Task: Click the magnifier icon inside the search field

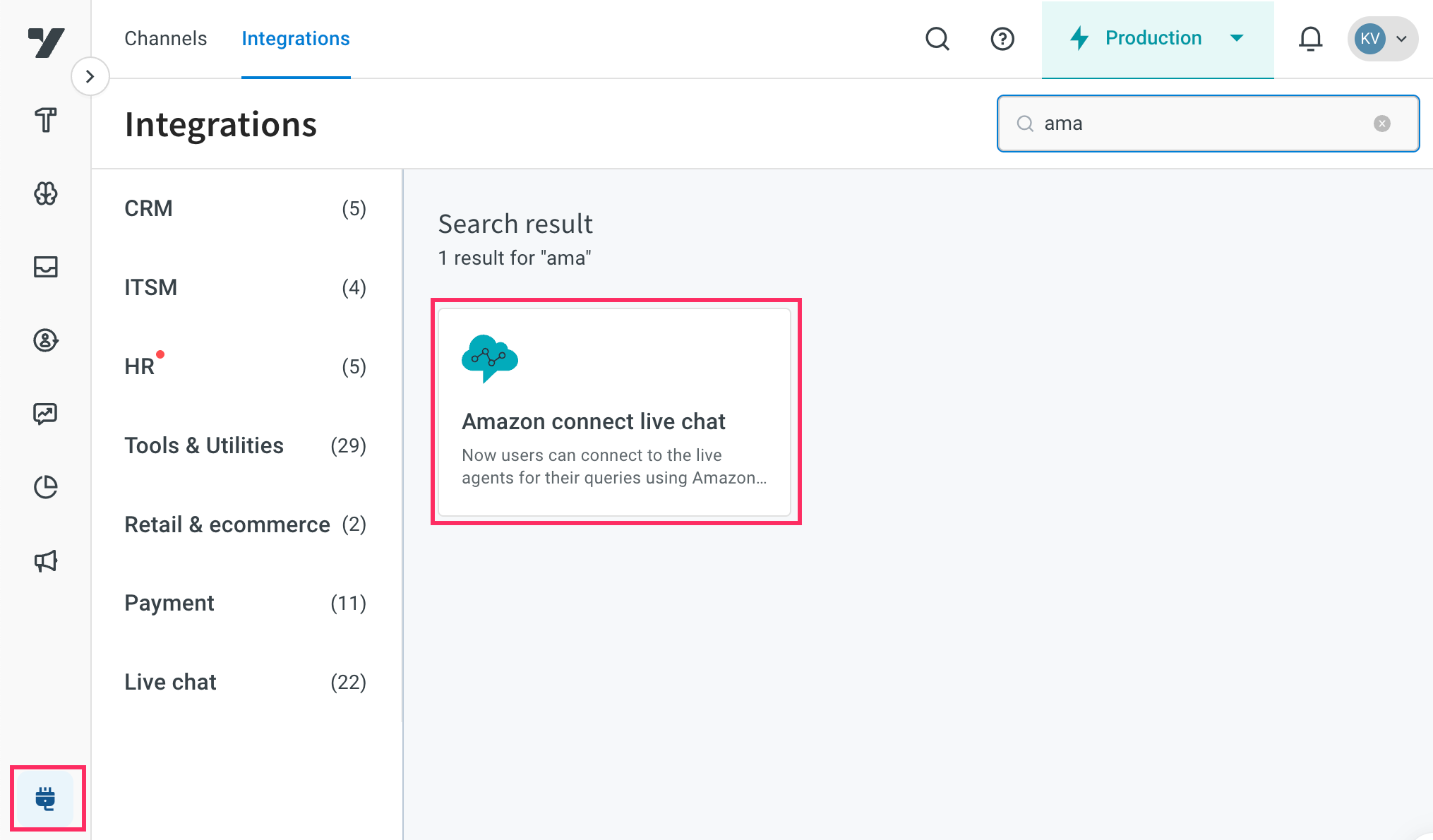Action: coord(1025,124)
